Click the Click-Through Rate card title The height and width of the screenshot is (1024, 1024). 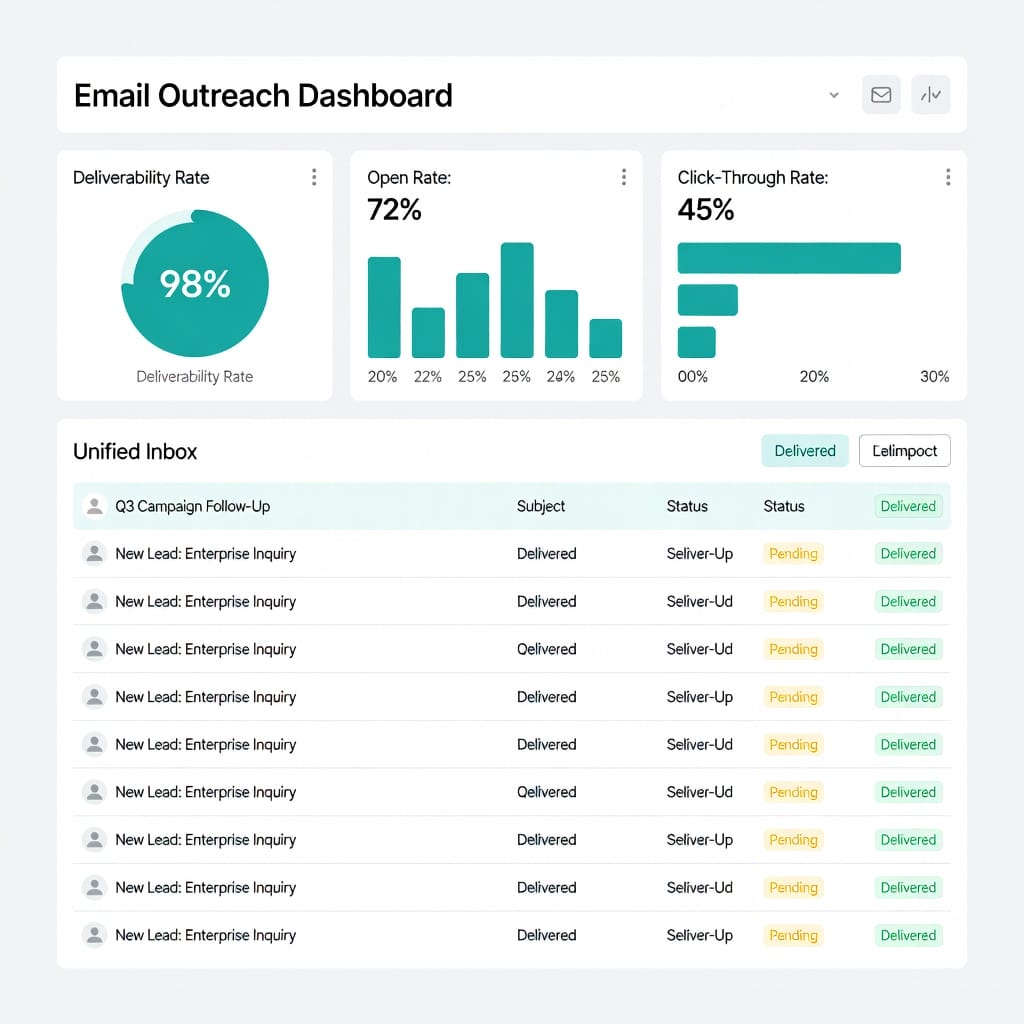pyautogui.click(x=753, y=178)
